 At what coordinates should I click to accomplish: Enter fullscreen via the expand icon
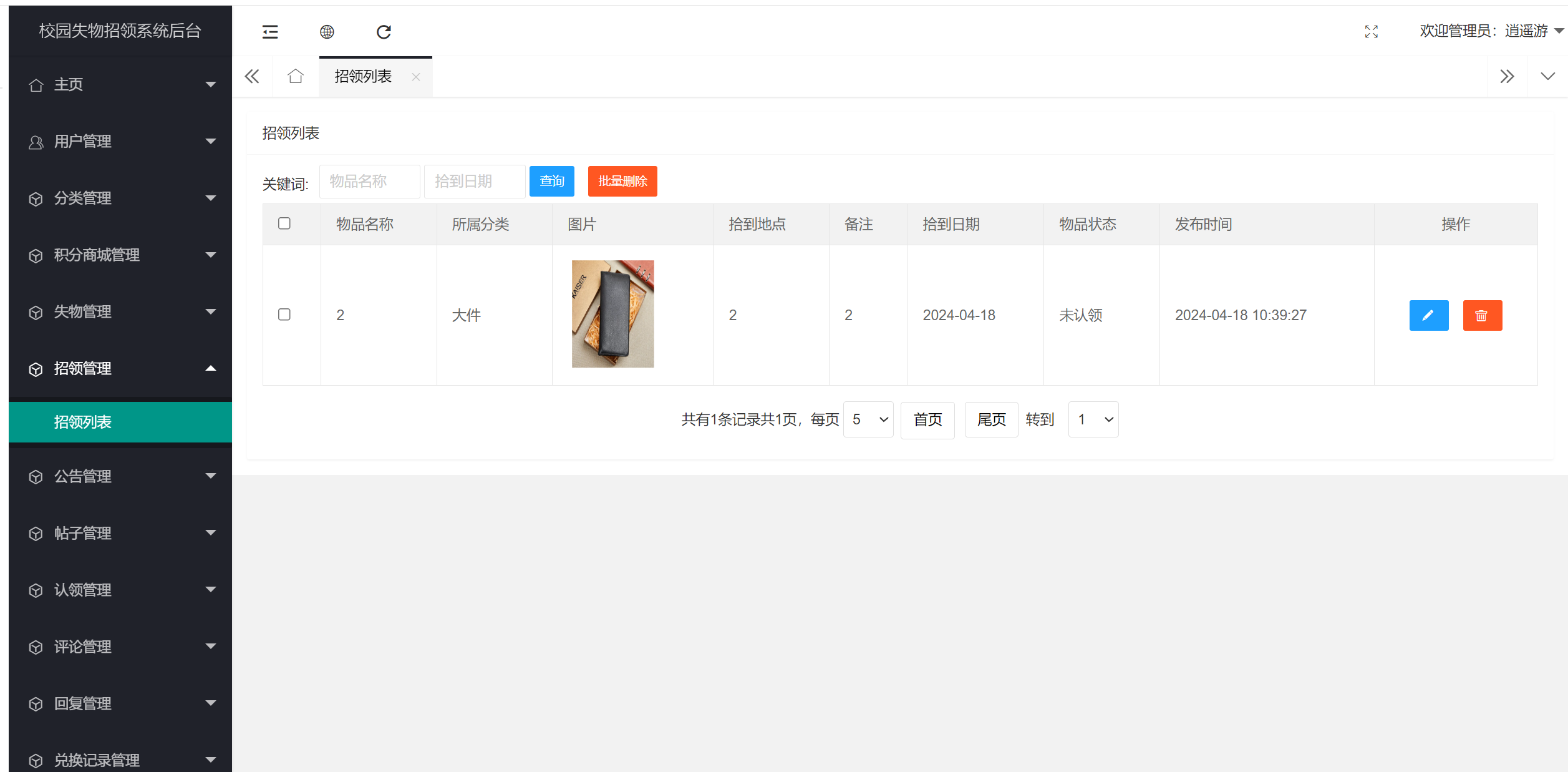(1371, 31)
